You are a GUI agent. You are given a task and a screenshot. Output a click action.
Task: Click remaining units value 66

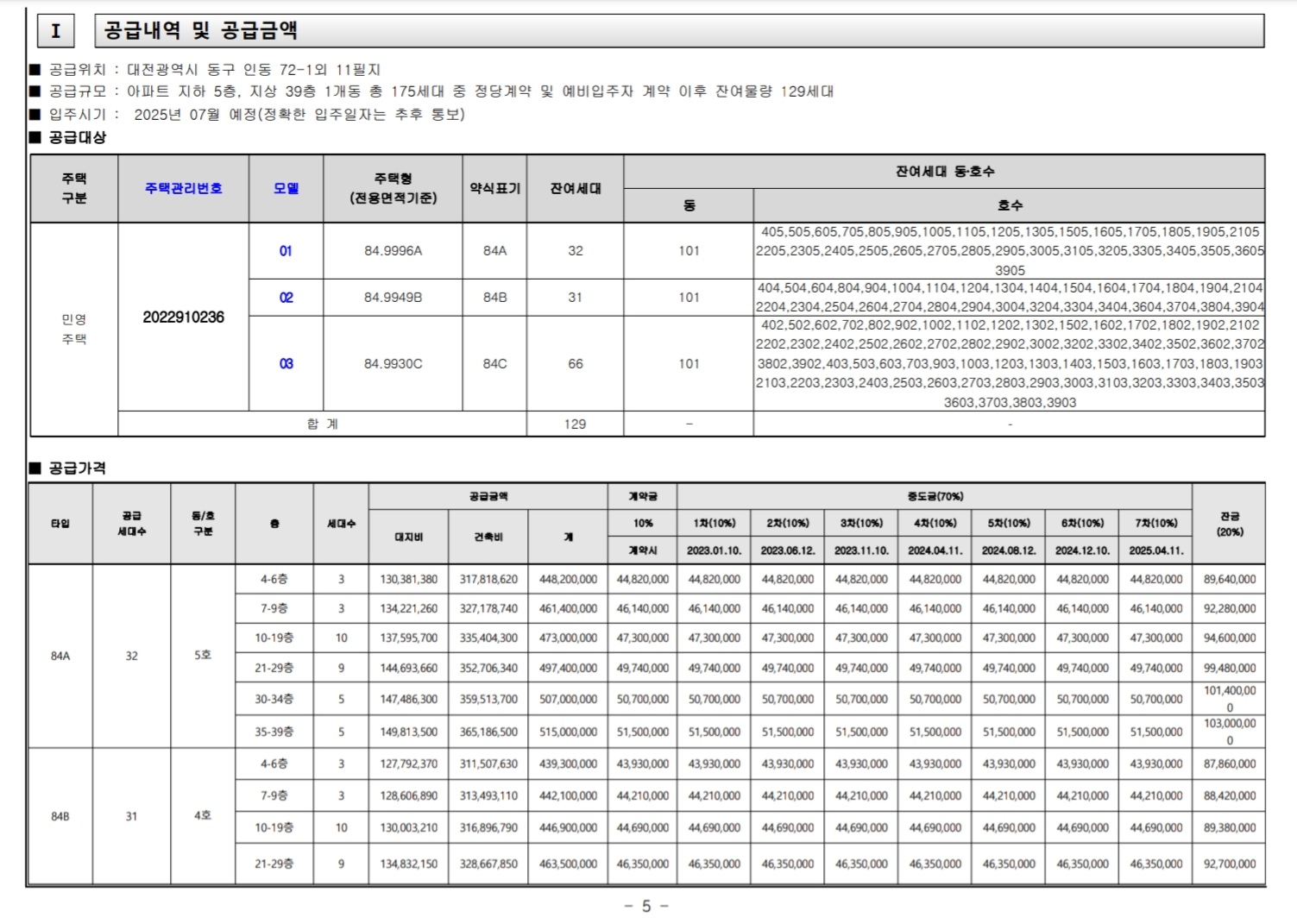click(x=575, y=364)
